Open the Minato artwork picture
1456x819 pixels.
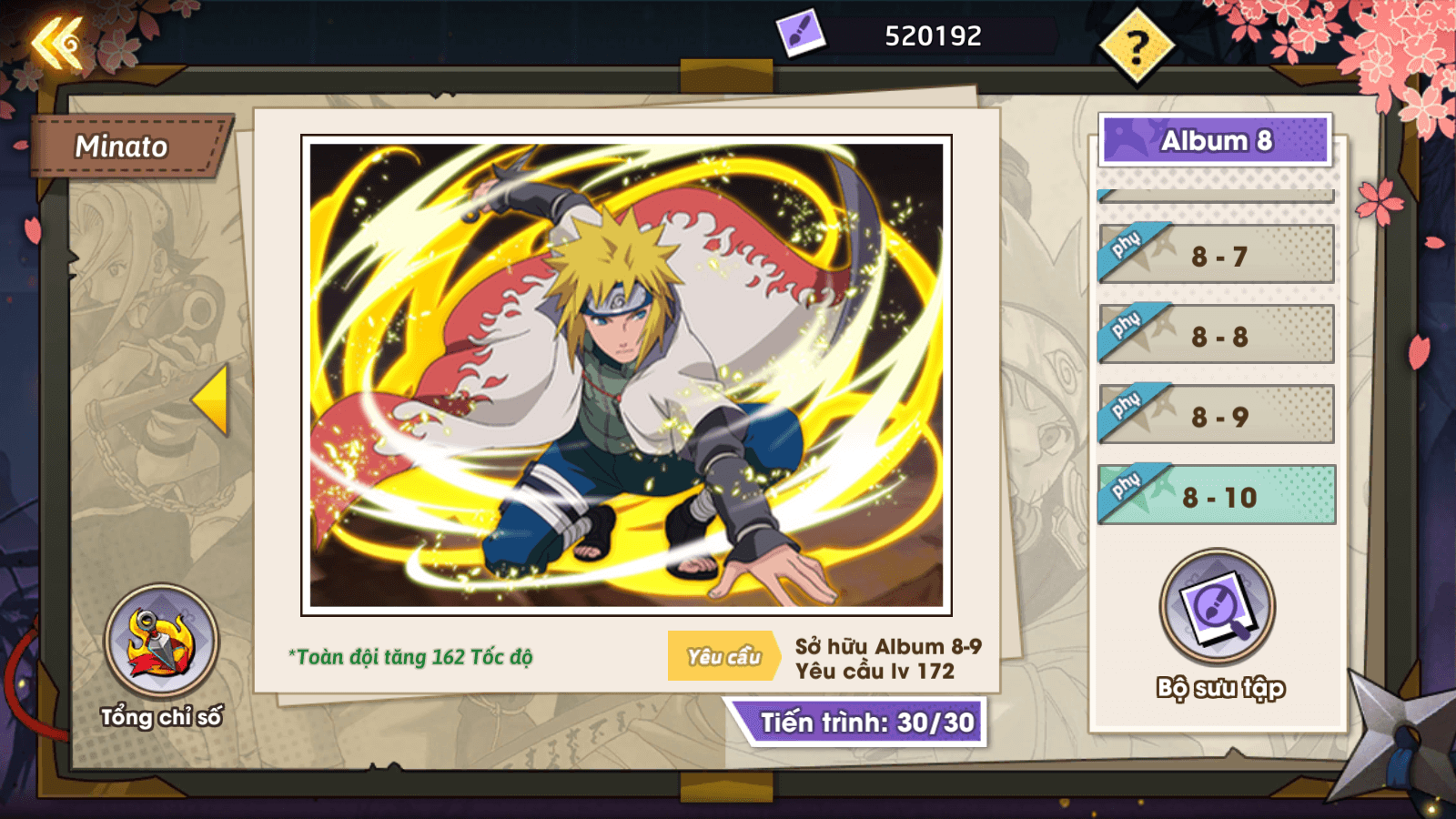(x=626, y=375)
